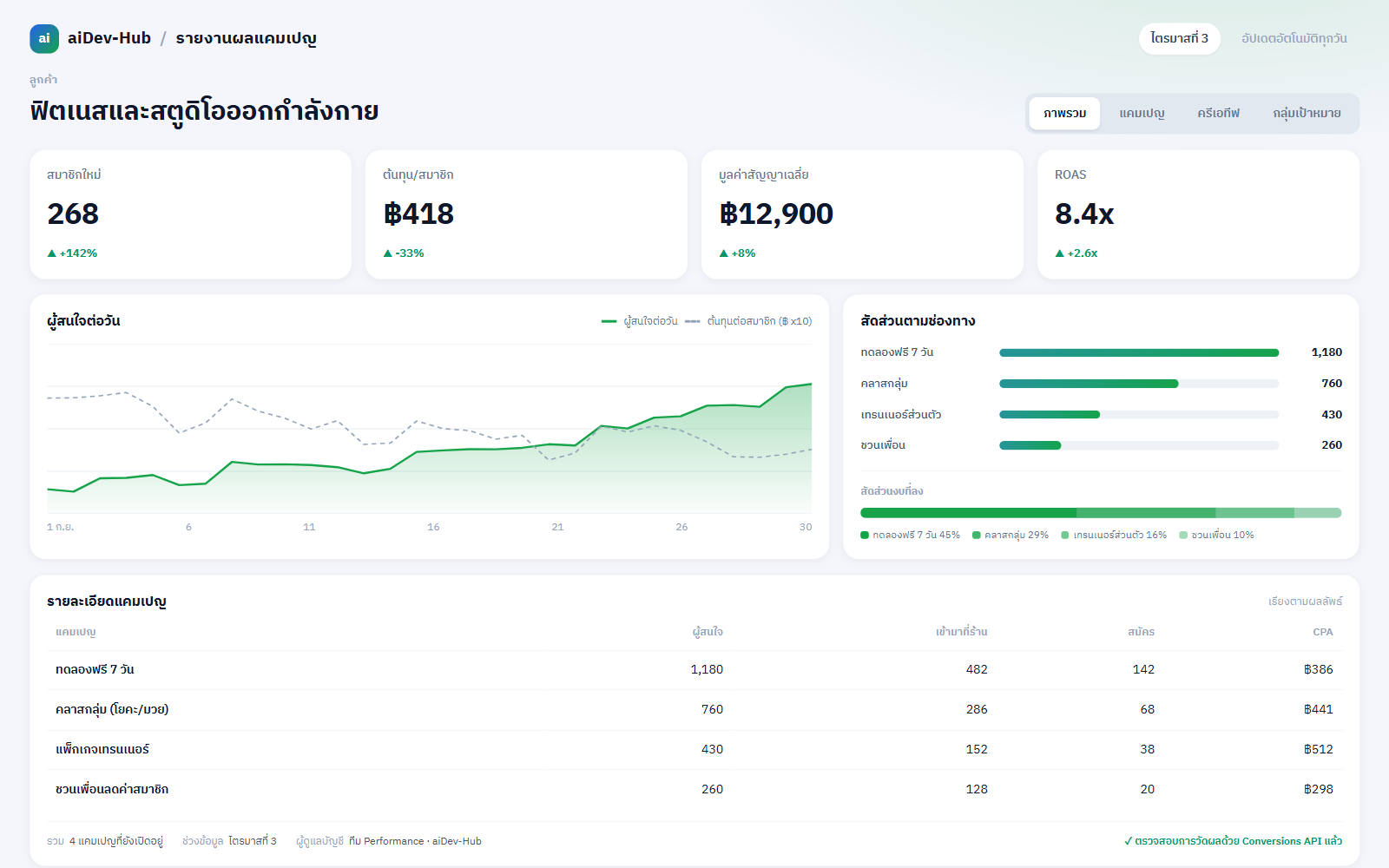
Task: Click the 1,180 value in the channel list
Action: pos(1326,352)
